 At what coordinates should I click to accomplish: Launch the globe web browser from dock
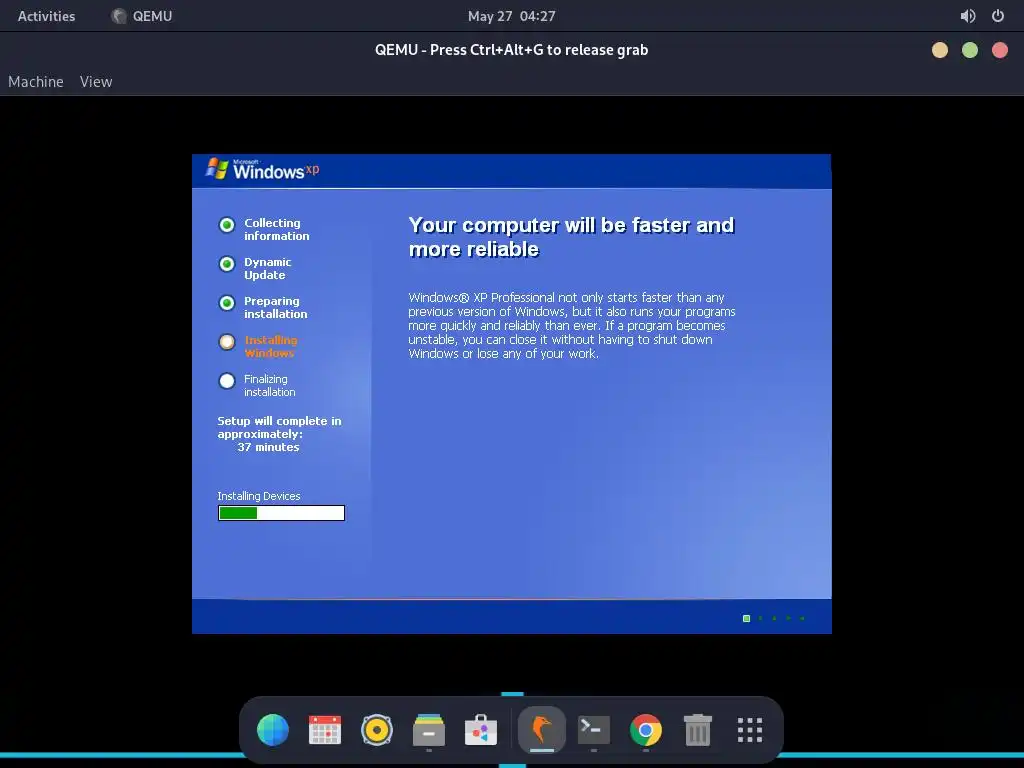[x=273, y=729]
